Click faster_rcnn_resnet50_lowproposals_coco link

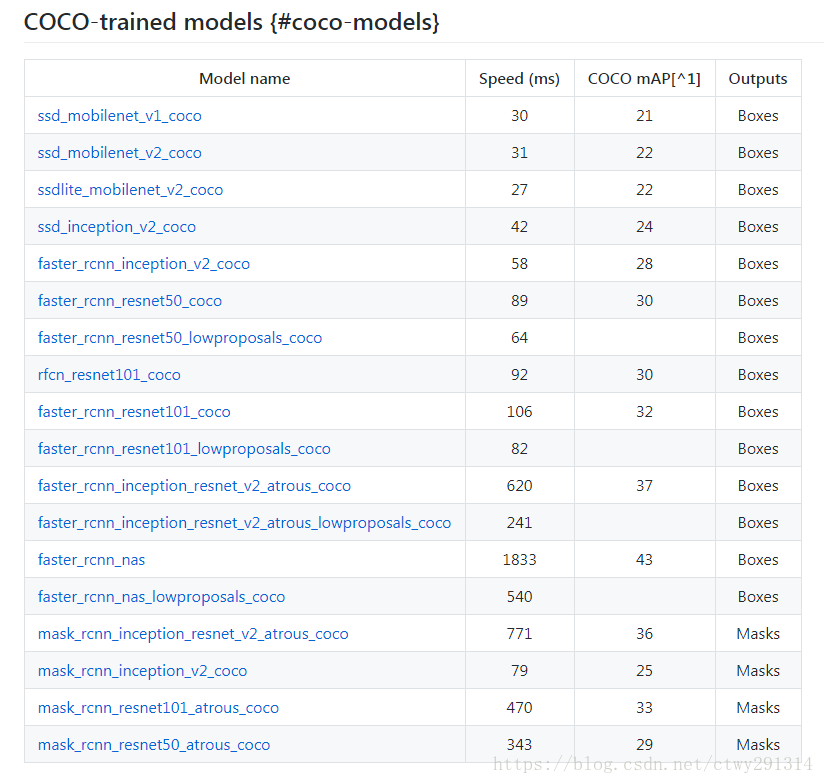(180, 338)
